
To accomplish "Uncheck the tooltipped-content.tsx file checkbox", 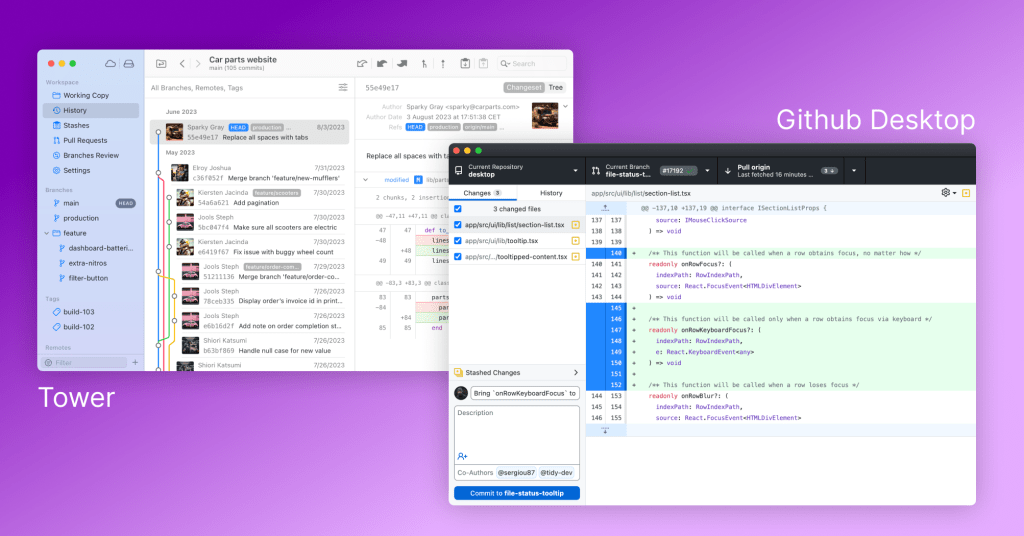I will click(x=458, y=257).
